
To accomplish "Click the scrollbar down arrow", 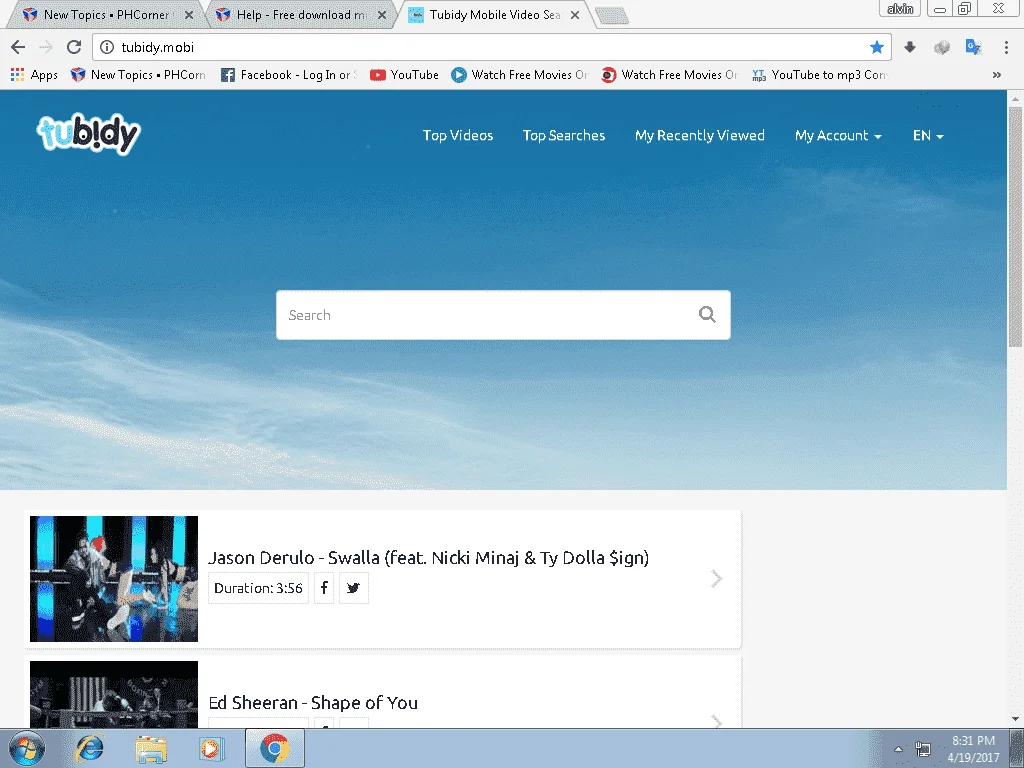I will [x=1015, y=719].
